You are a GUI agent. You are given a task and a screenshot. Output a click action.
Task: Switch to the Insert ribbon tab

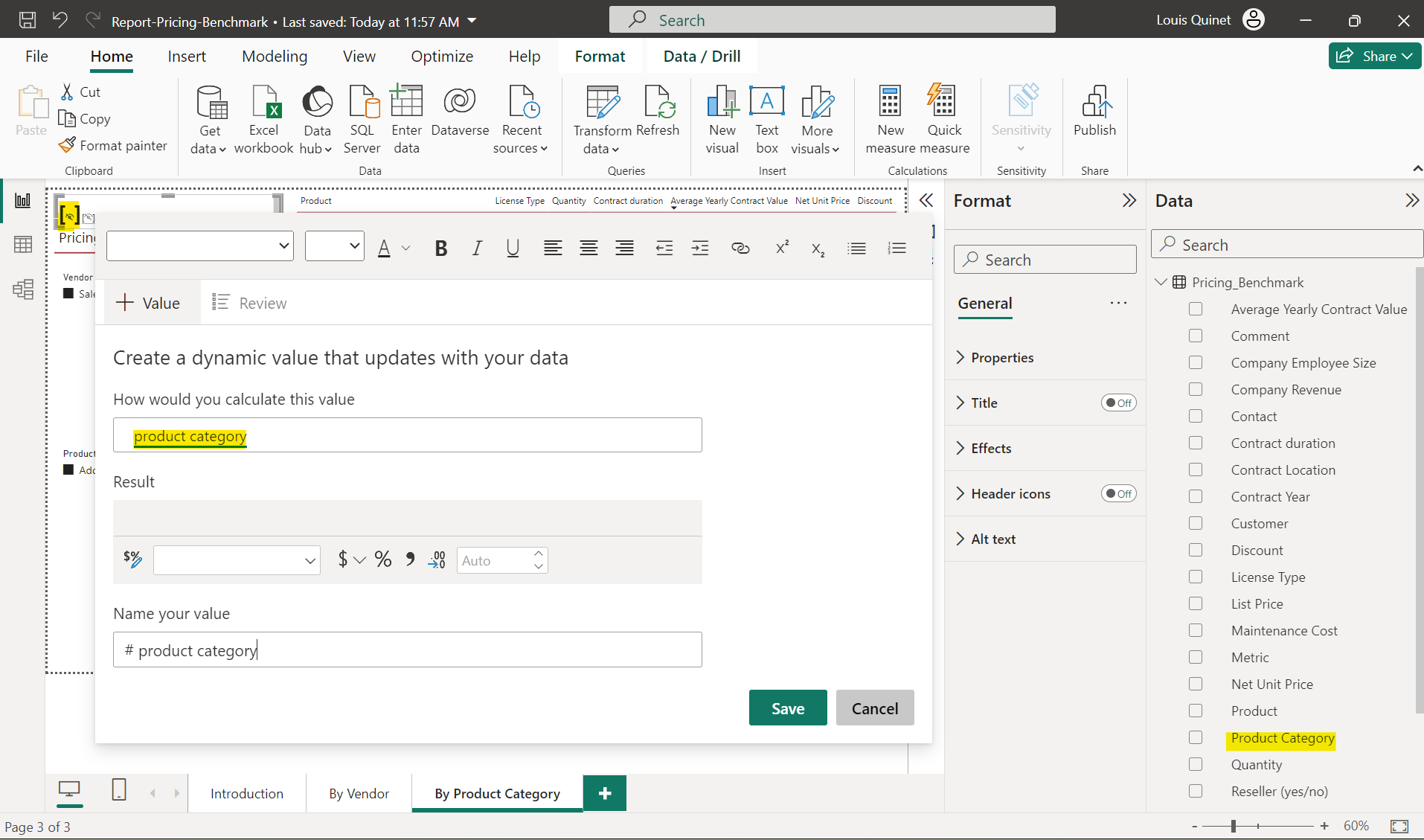click(187, 57)
